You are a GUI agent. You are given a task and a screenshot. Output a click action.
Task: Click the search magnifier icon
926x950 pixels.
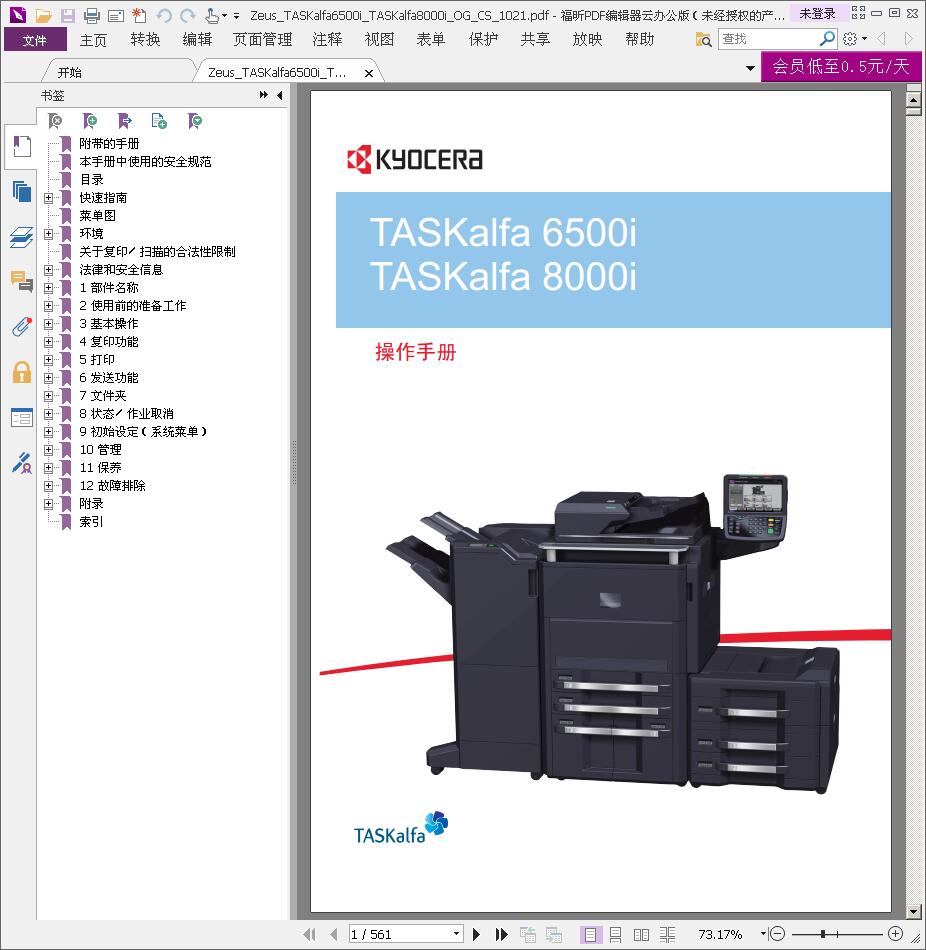coord(827,39)
